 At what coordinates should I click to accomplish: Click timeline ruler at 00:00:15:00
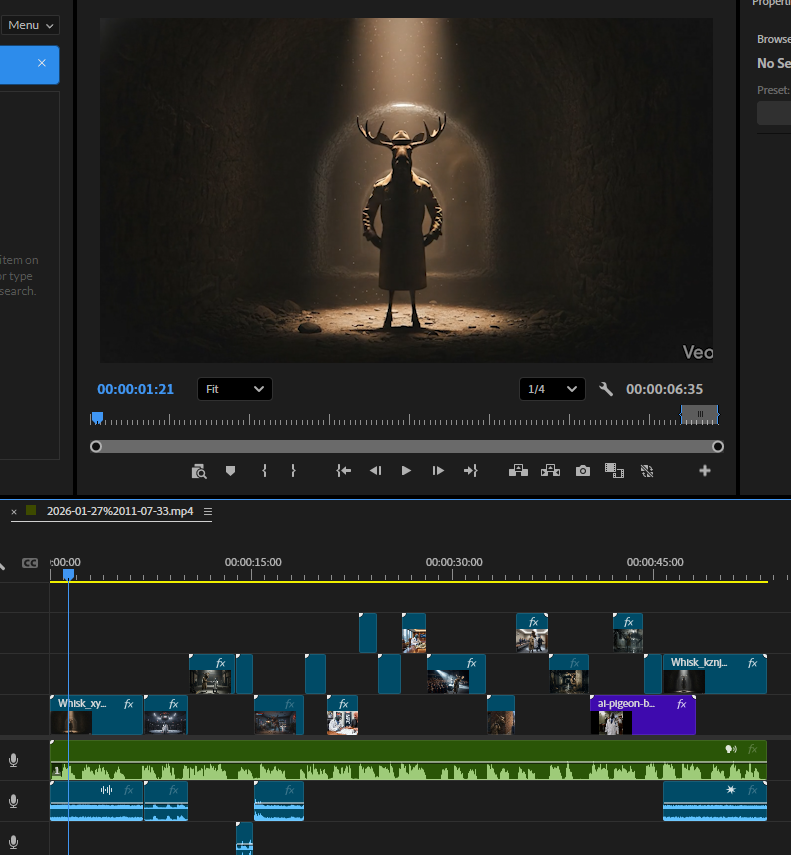coord(251,562)
